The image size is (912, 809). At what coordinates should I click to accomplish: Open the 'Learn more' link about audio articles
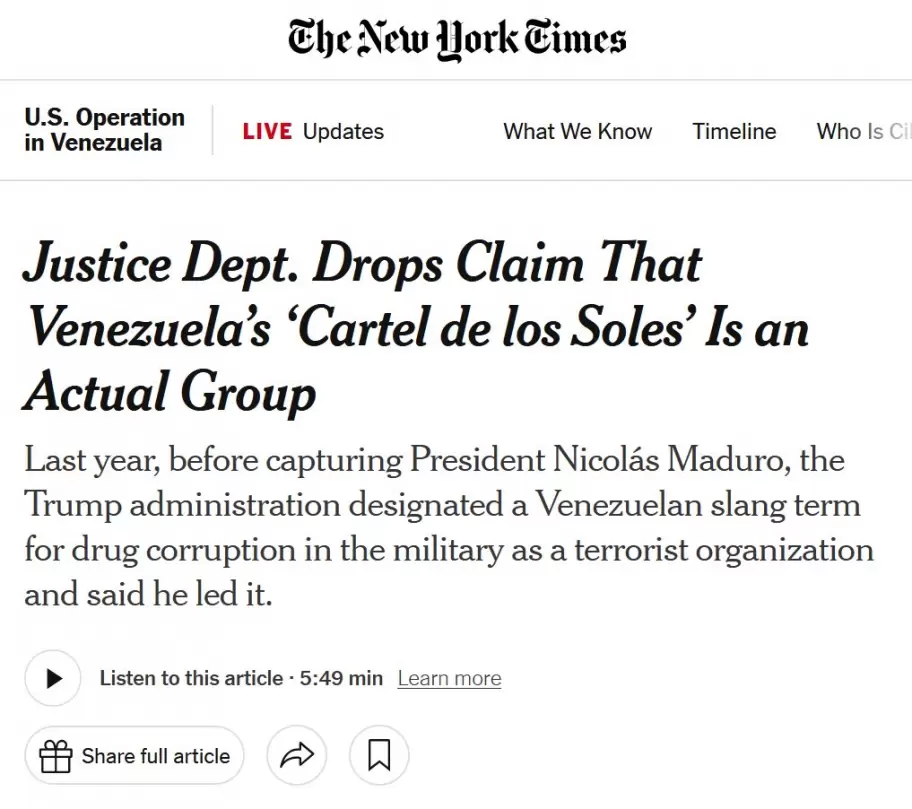click(x=449, y=678)
